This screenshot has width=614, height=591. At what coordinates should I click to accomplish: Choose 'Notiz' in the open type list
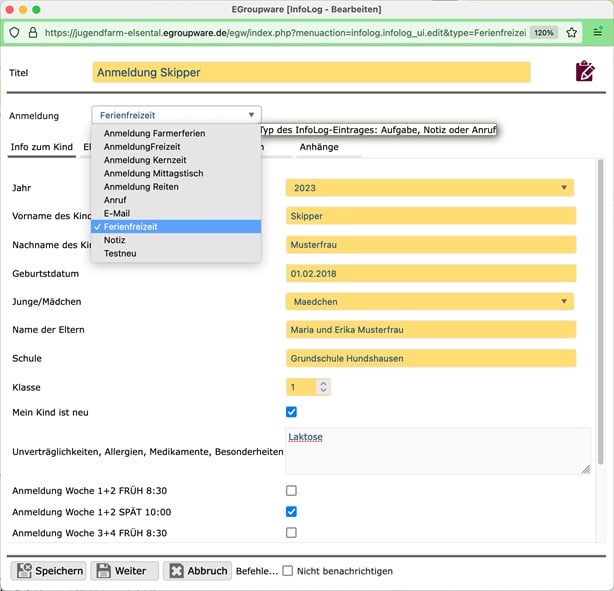(x=116, y=240)
